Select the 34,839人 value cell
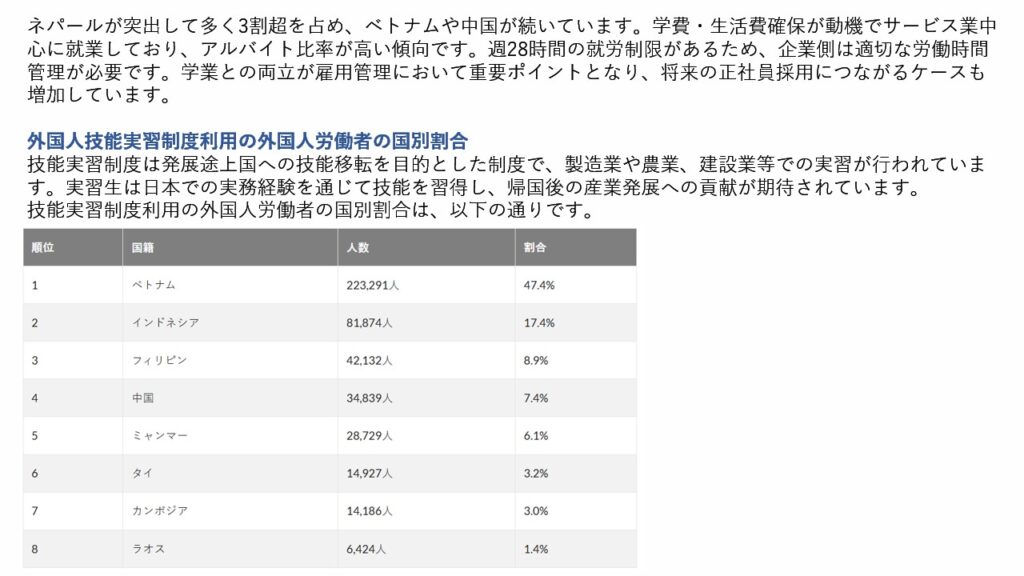 (426, 398)
